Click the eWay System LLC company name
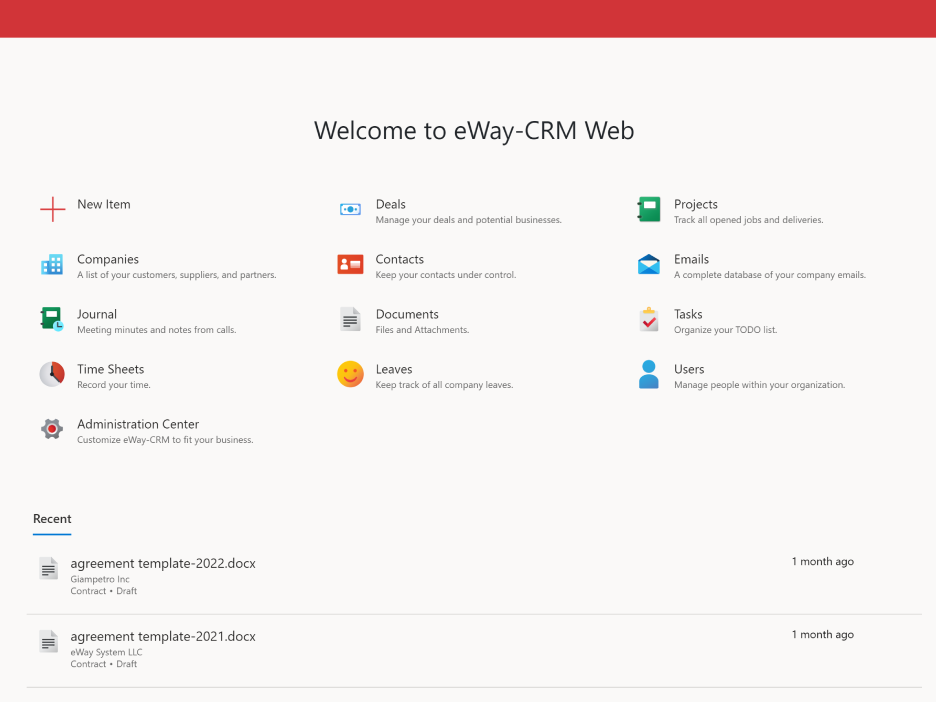Viewport: 936px width, 702px height. tap(106, 652)
